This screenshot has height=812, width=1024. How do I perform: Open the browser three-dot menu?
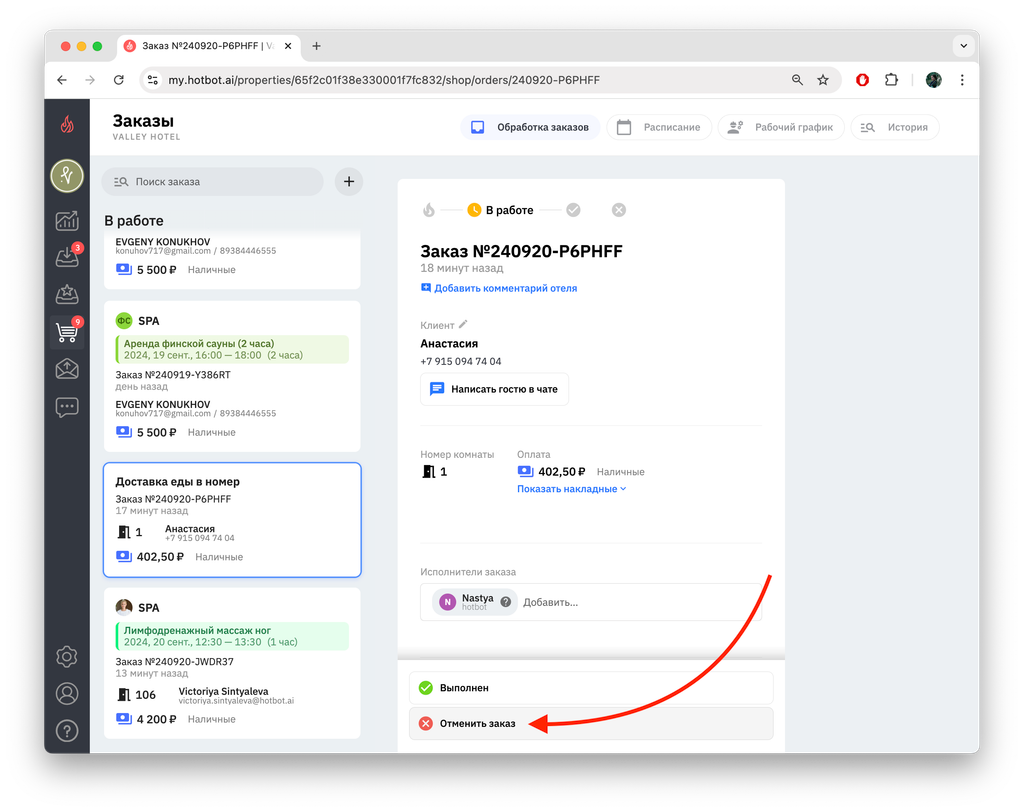point(962,80)
